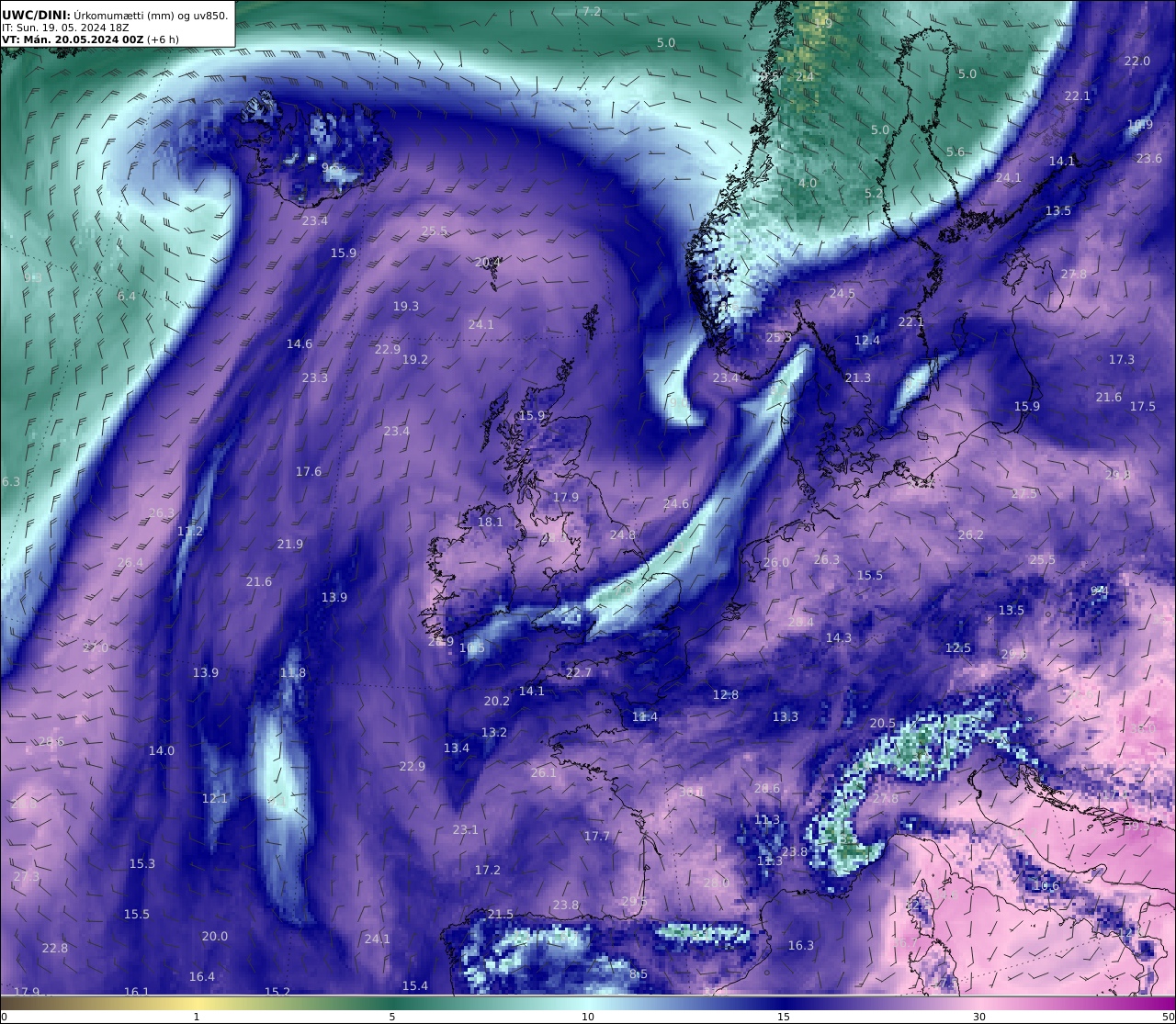Click the map value '22.7'
1176x1024 pixels.
click(579, 673)
